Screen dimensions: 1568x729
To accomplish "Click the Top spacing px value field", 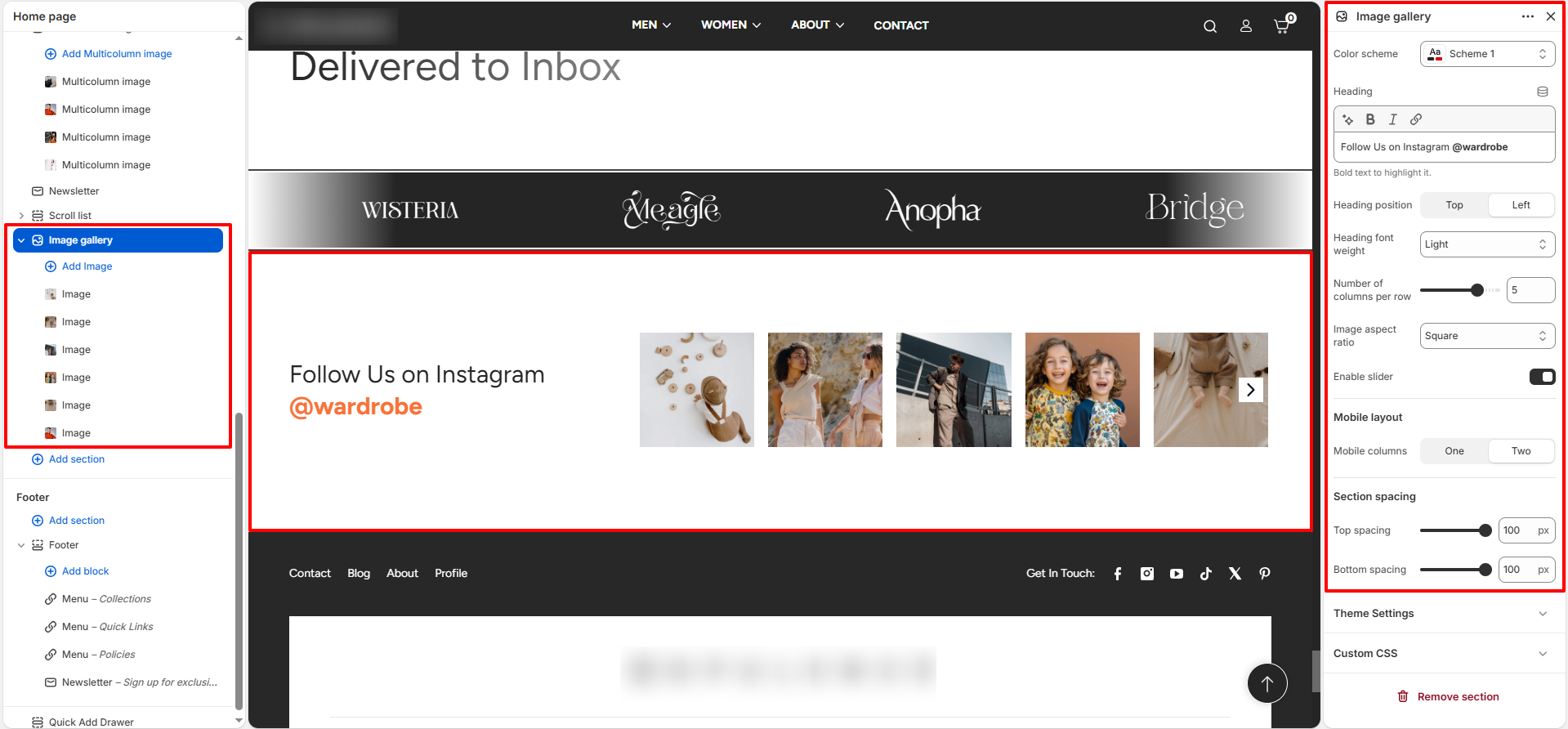I will pos(1526,530).
